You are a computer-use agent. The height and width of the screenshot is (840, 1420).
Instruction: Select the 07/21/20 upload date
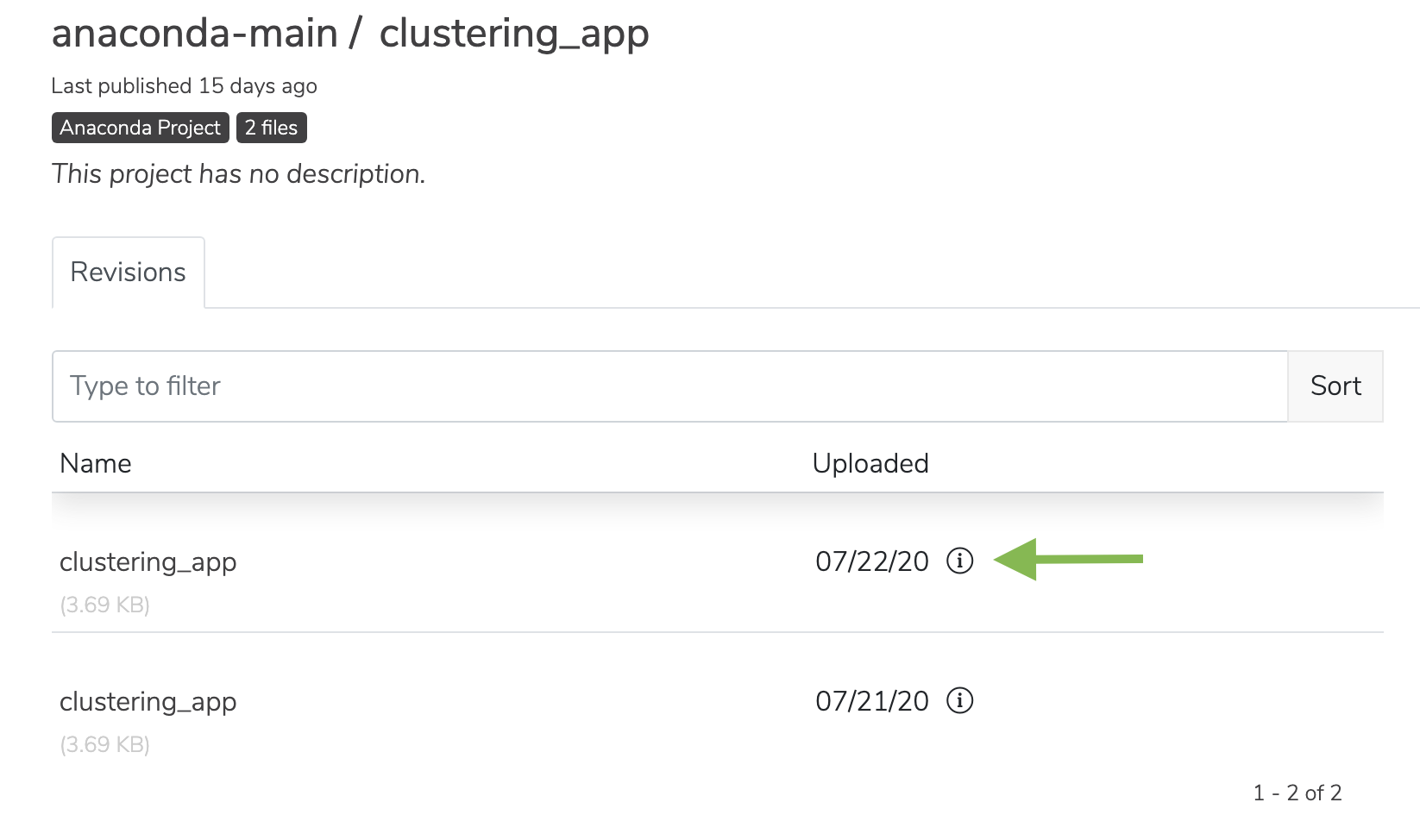(x=872, y=701)
